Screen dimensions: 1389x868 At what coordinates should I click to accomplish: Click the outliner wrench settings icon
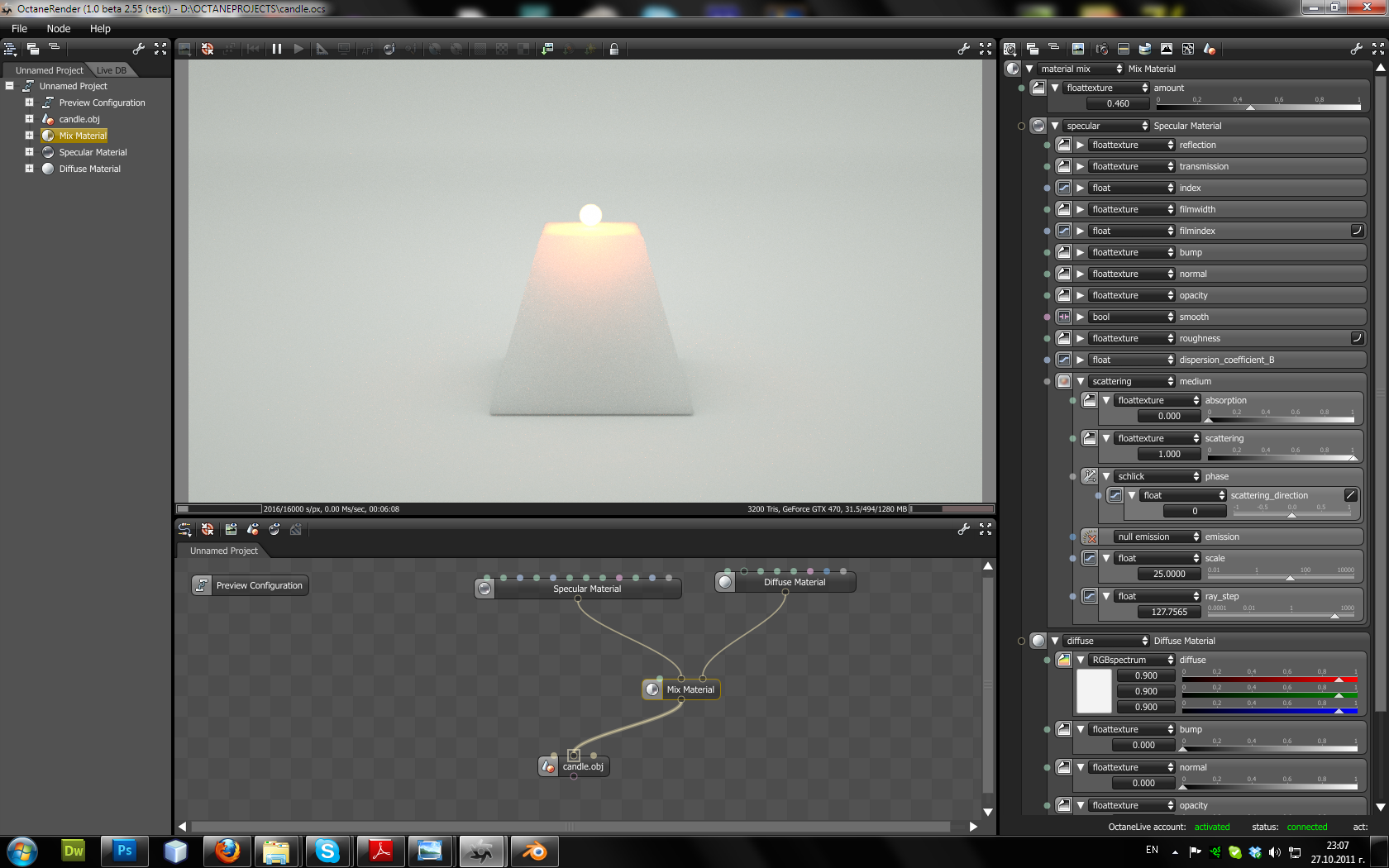click(139, 49)
